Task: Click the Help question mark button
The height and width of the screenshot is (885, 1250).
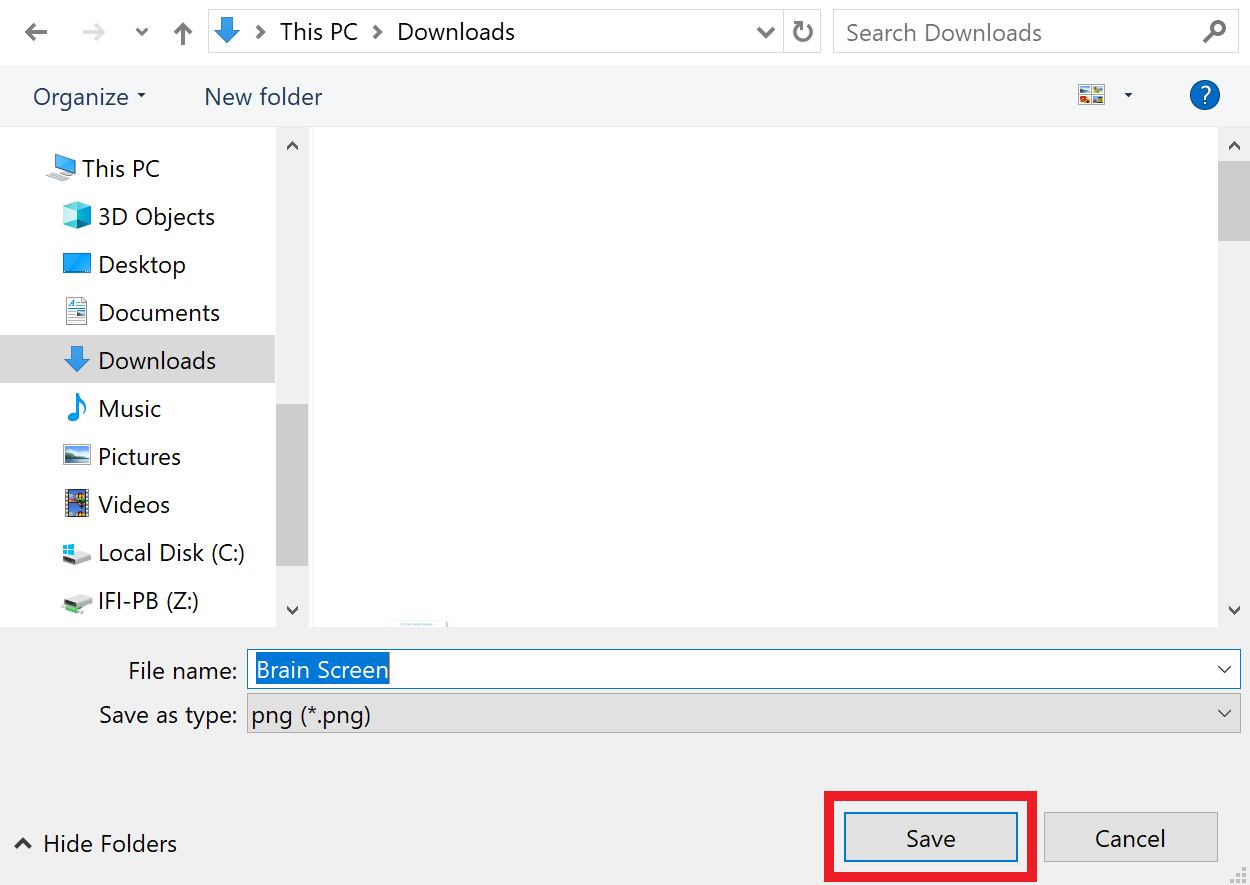Action: [1205, 94]
